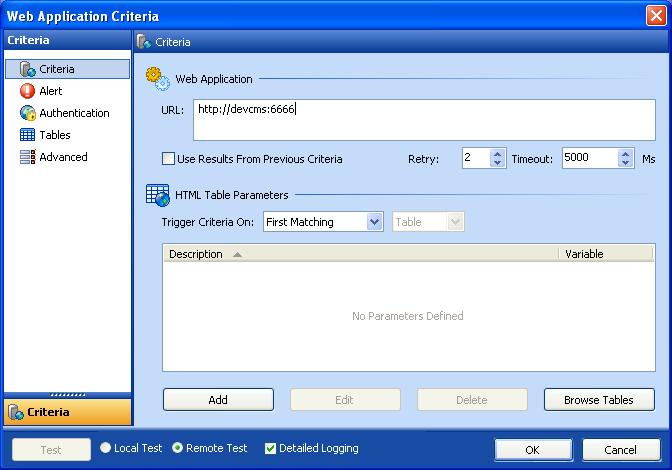Decrease the Timeout value with down arrow
The image size is (672, 470).
coord(626,163)
